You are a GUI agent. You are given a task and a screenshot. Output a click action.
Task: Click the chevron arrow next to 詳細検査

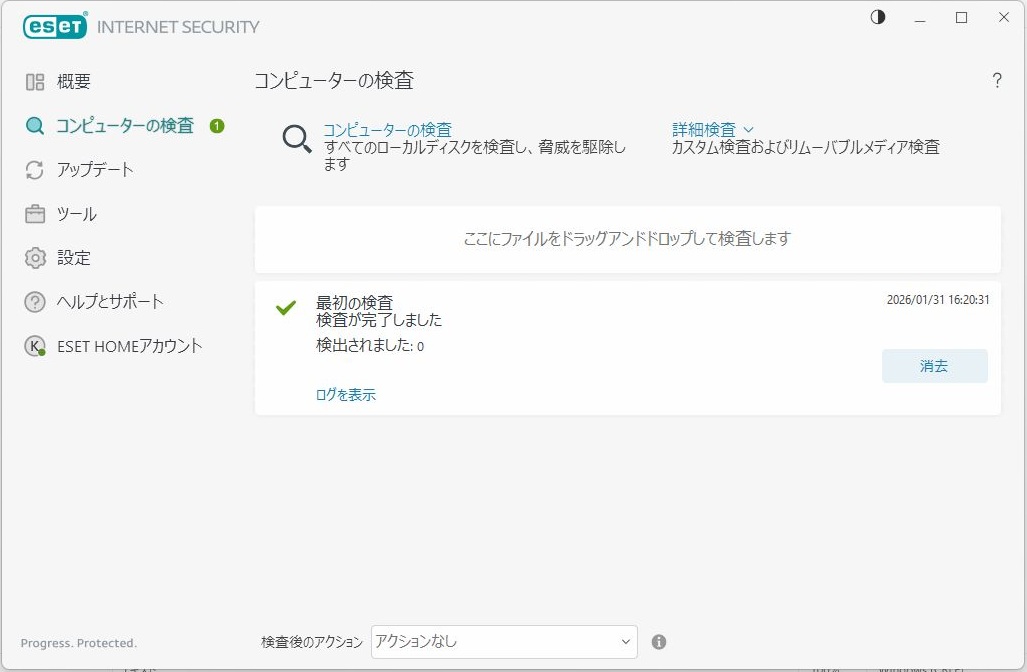tap(749, 130)
